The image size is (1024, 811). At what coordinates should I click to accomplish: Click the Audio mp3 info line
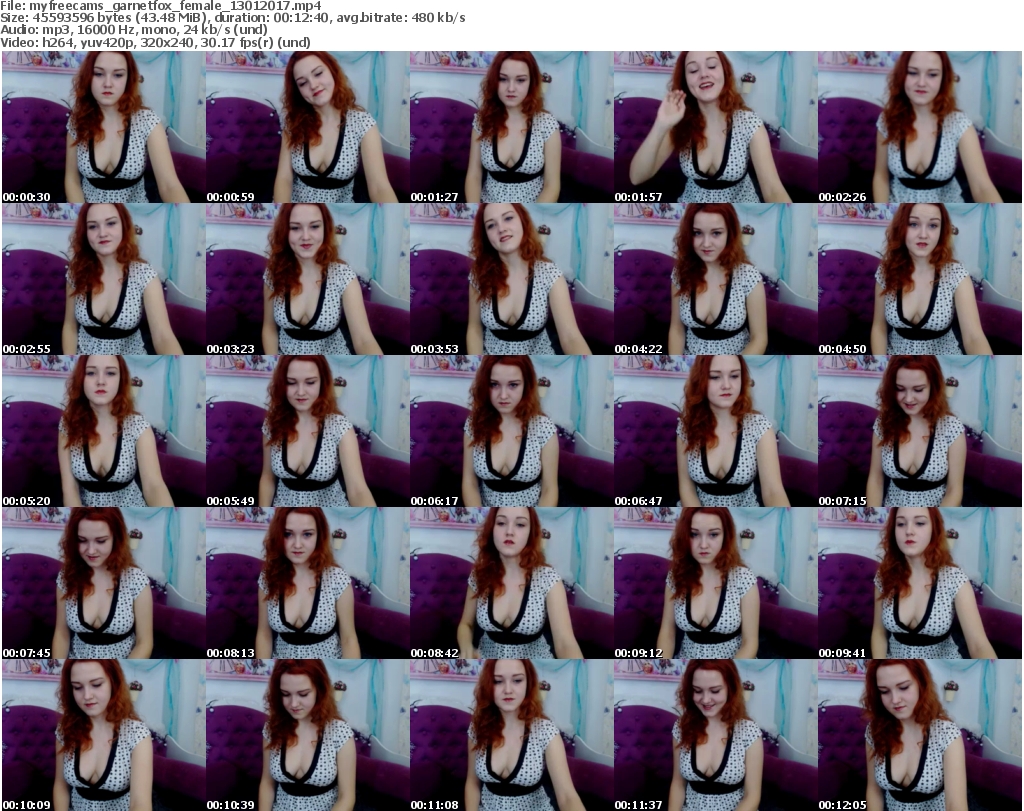pyautogui.click(x=134, y=30)
